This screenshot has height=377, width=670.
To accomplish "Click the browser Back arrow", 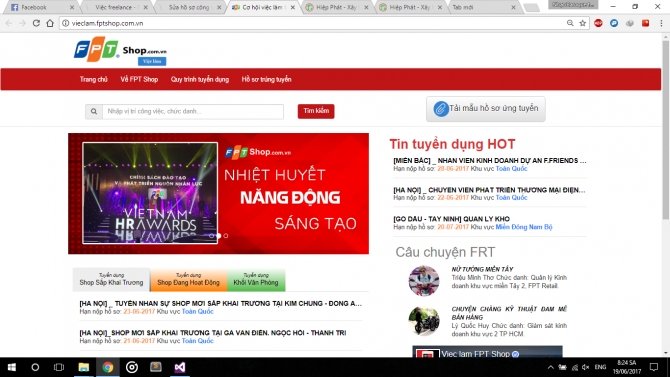I will 9,23.
